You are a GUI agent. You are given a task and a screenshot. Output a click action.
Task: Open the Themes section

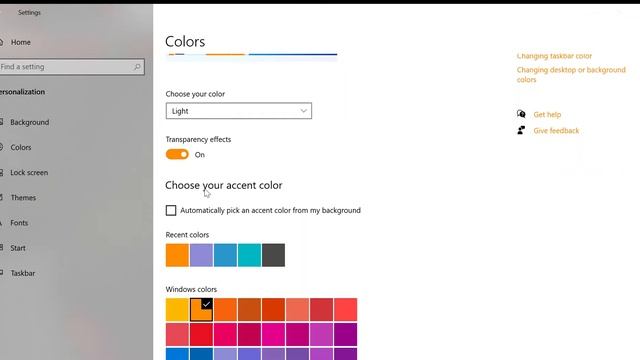23,198
